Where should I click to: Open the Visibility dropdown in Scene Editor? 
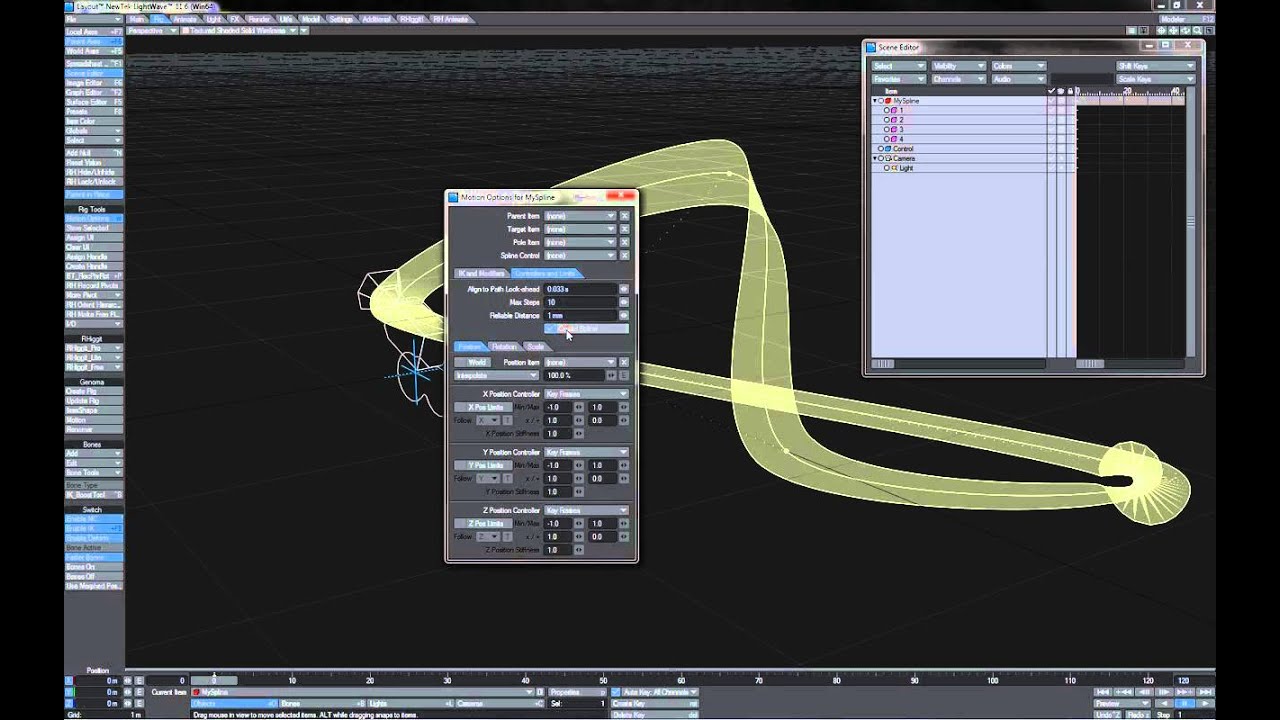point(959,66)
